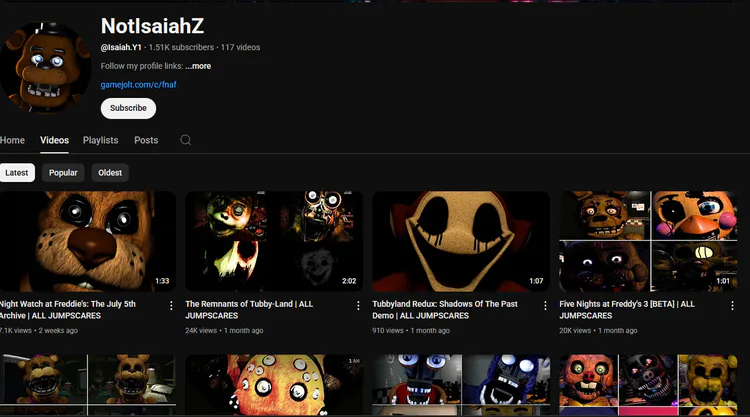Expand channel description with ...more
This screenshot has width=750, height=417.
coord(198,66)
